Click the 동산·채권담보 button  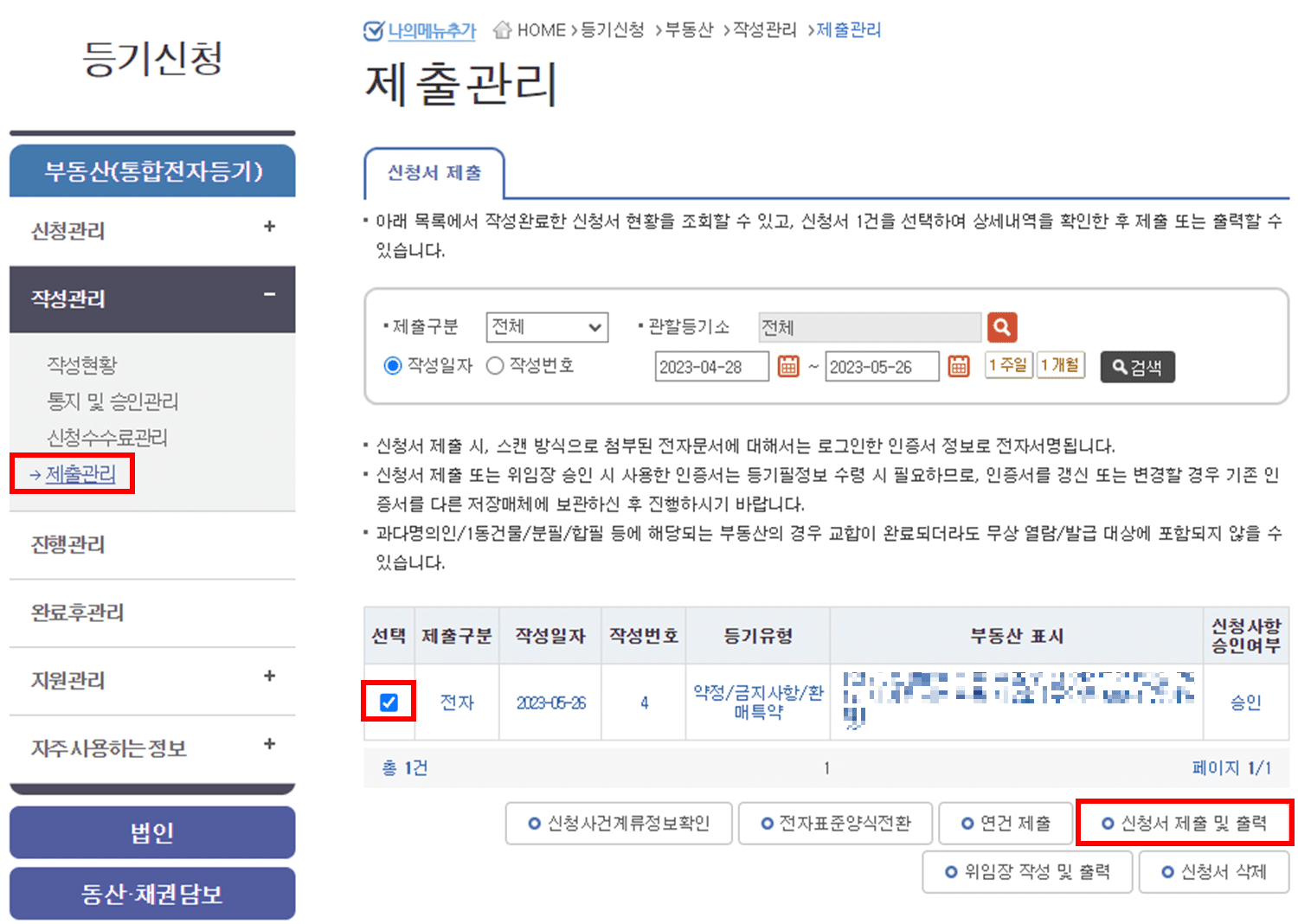click(152, 894)
